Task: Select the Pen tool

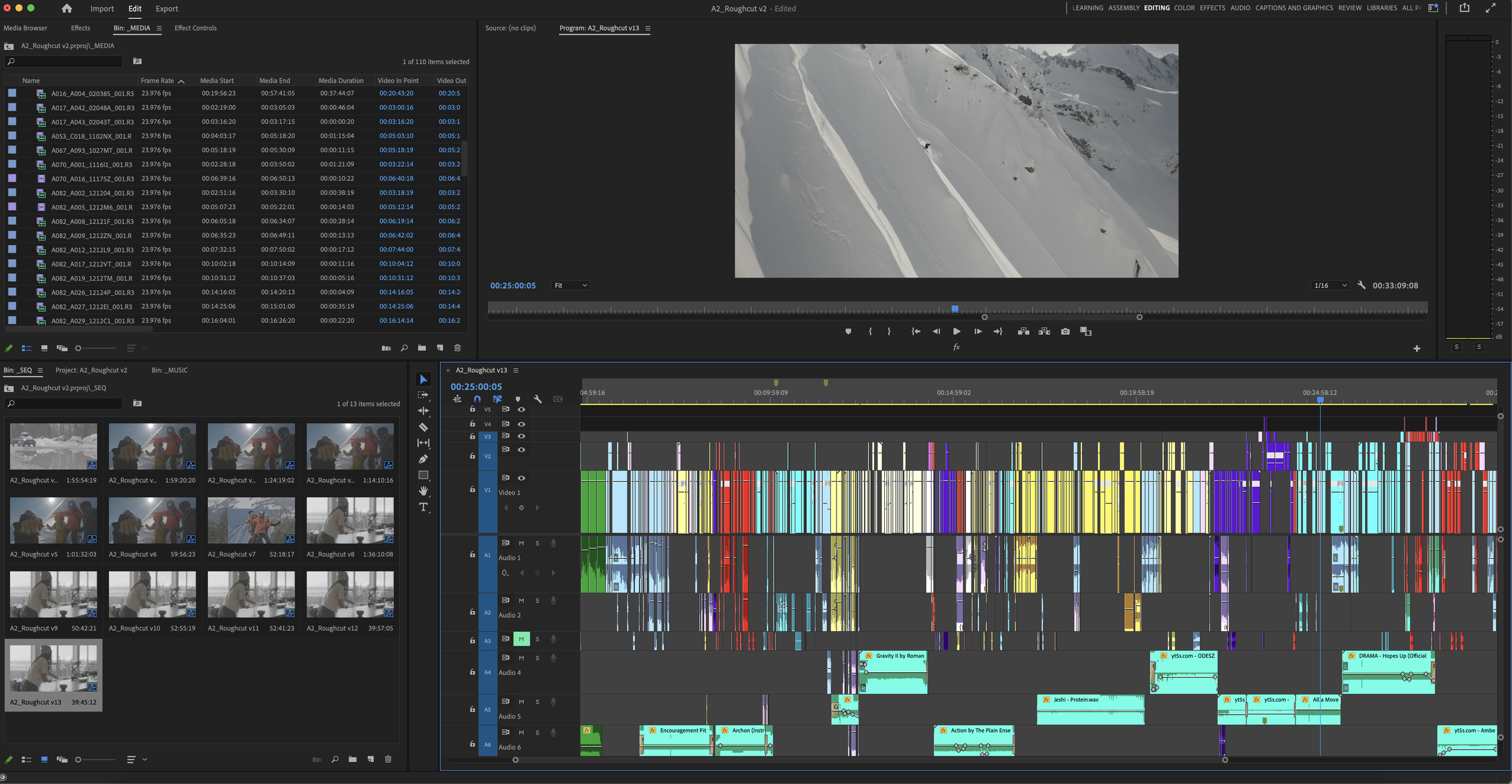Action: click(423, 459)
